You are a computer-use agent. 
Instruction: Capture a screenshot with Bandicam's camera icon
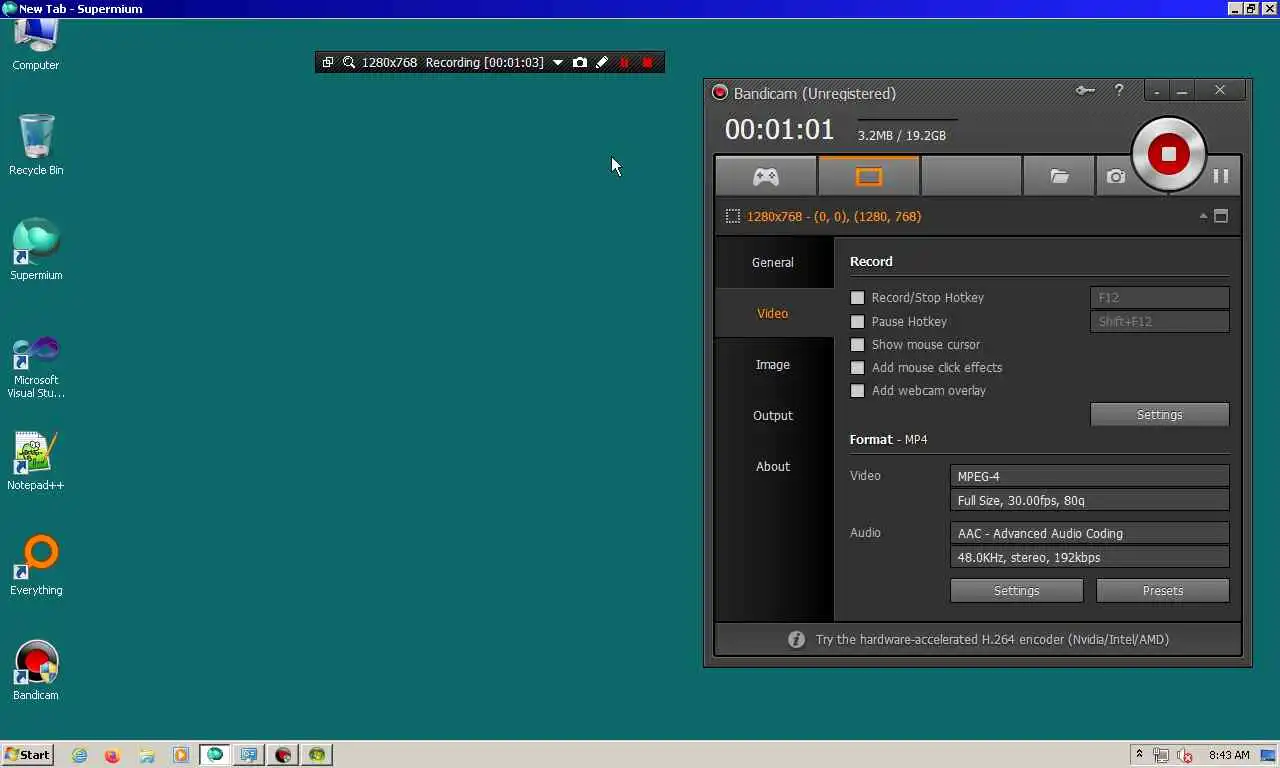tap(1116, 176)
